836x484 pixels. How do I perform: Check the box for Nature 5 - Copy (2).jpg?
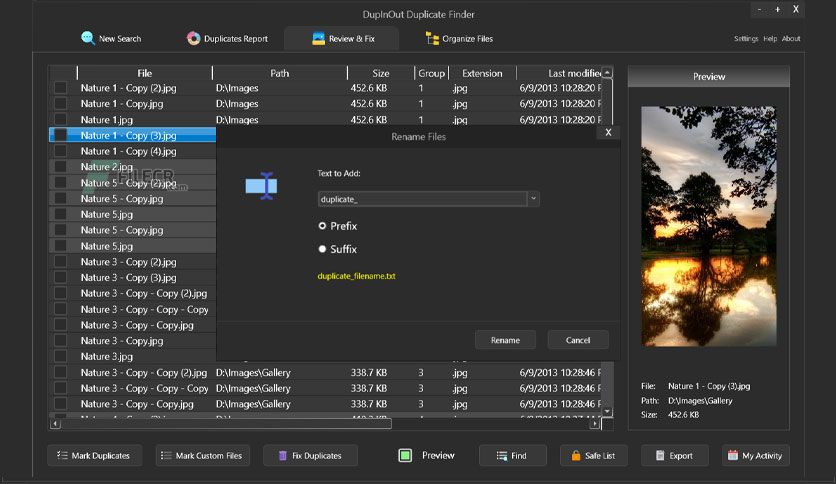coord(60,182)
